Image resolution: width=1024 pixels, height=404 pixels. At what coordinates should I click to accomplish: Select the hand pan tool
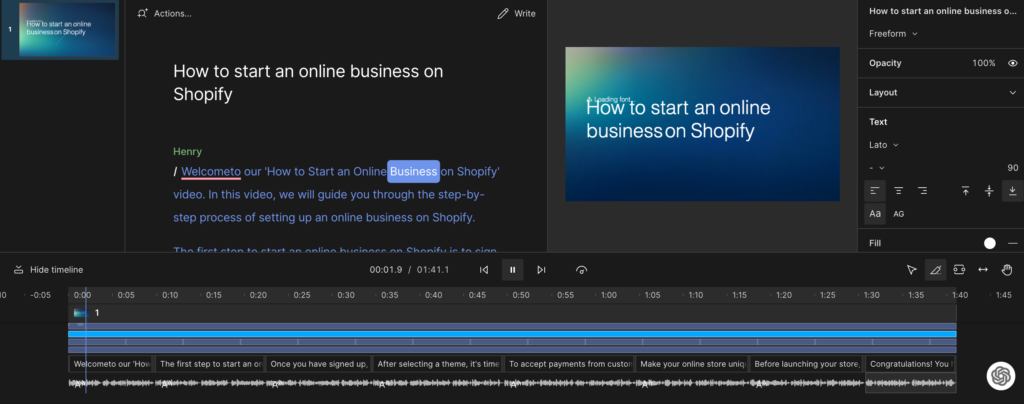coord(1008,270)
